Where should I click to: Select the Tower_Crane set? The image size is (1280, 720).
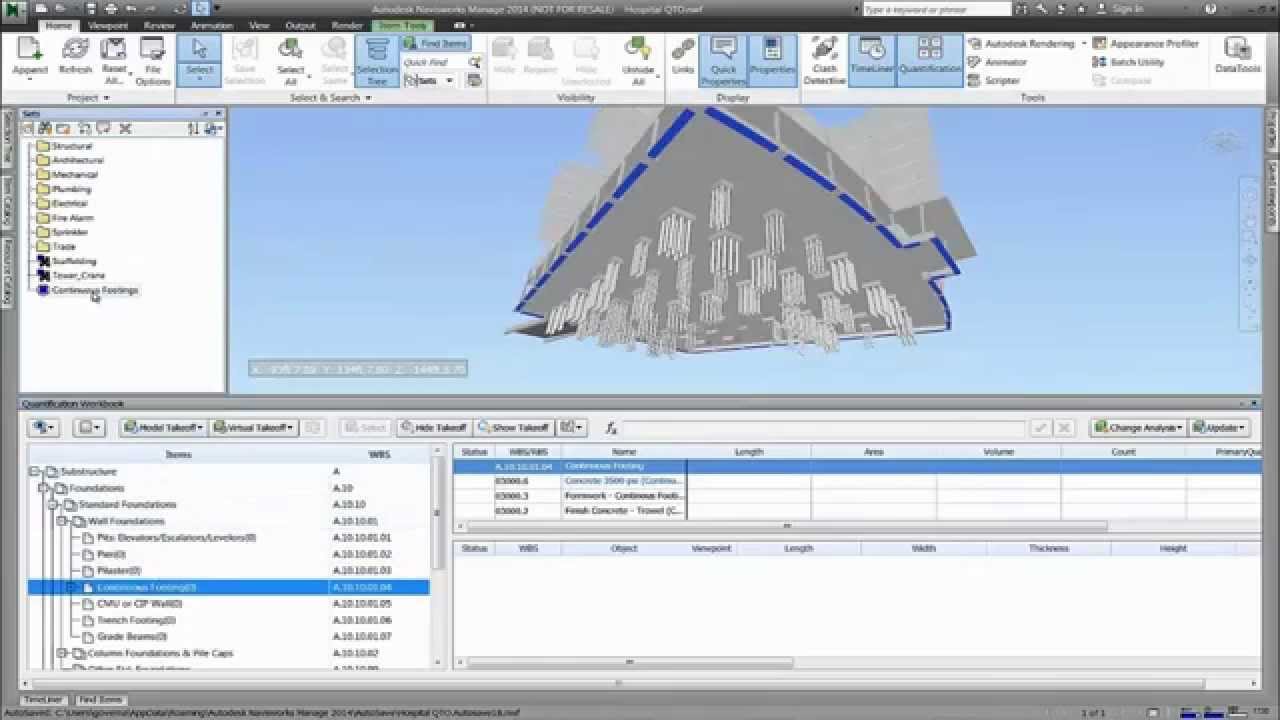(78, 275)
